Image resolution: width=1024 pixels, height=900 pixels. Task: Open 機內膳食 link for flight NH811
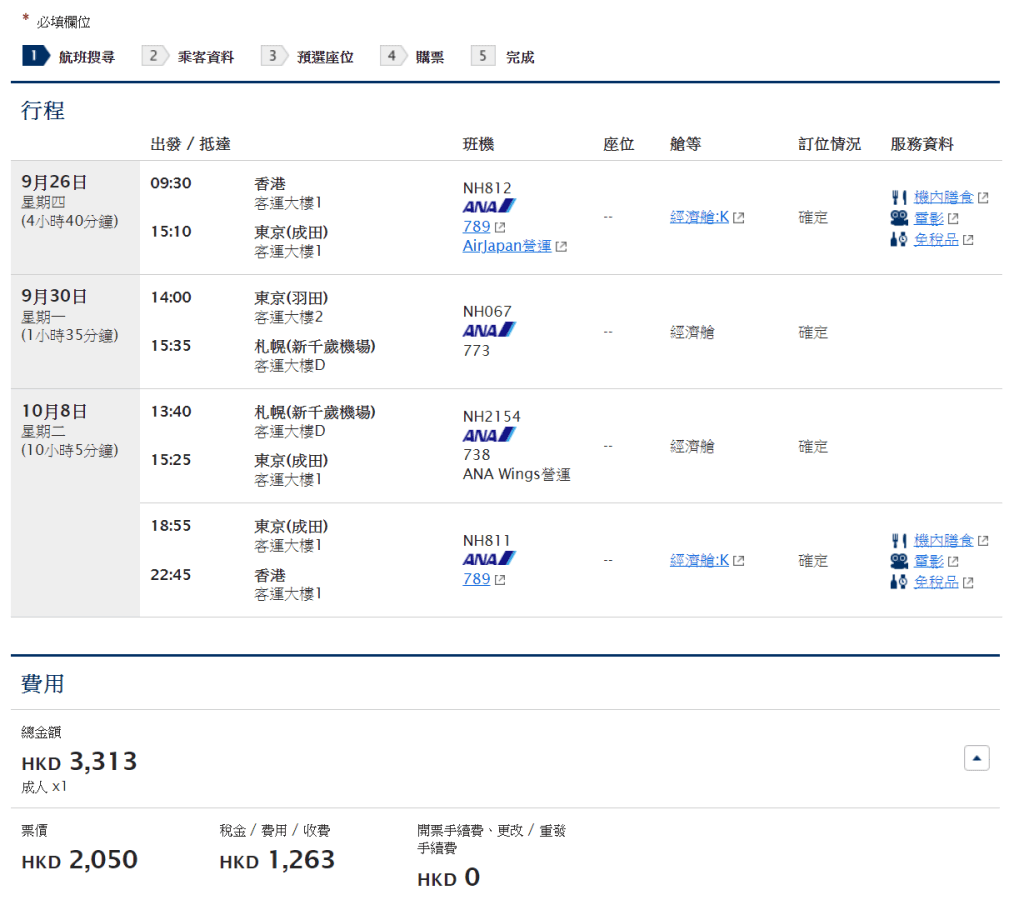[943, 541]
